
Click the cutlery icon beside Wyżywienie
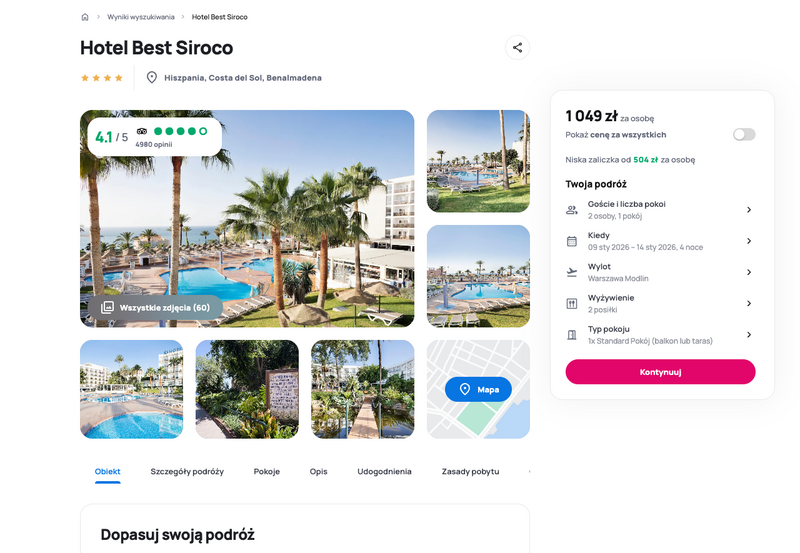tap(572, 304)
